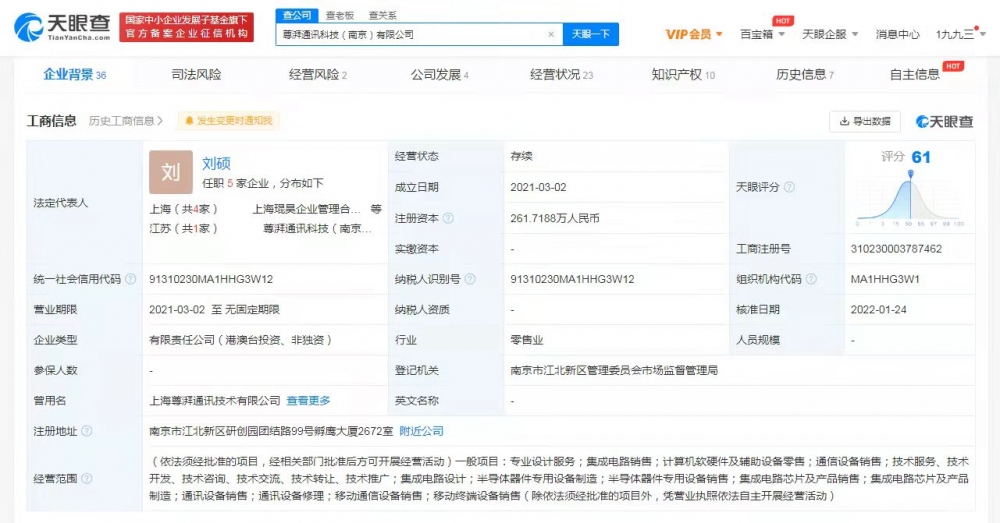Screen dimensions: 1000x523
Task: Select the 自主信息 tab
Action: tap(915, 75)
